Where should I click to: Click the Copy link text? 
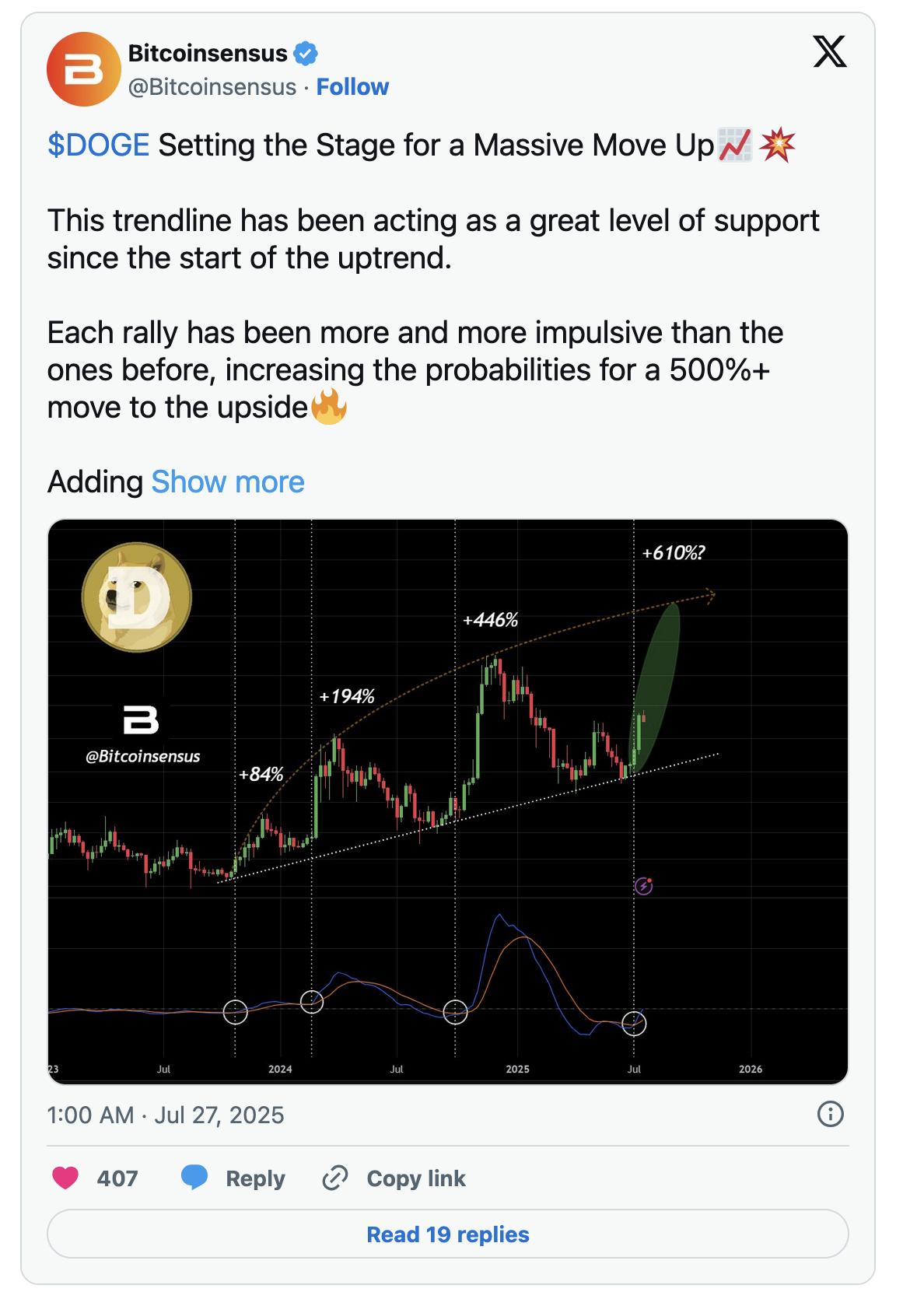point(416,1178)
